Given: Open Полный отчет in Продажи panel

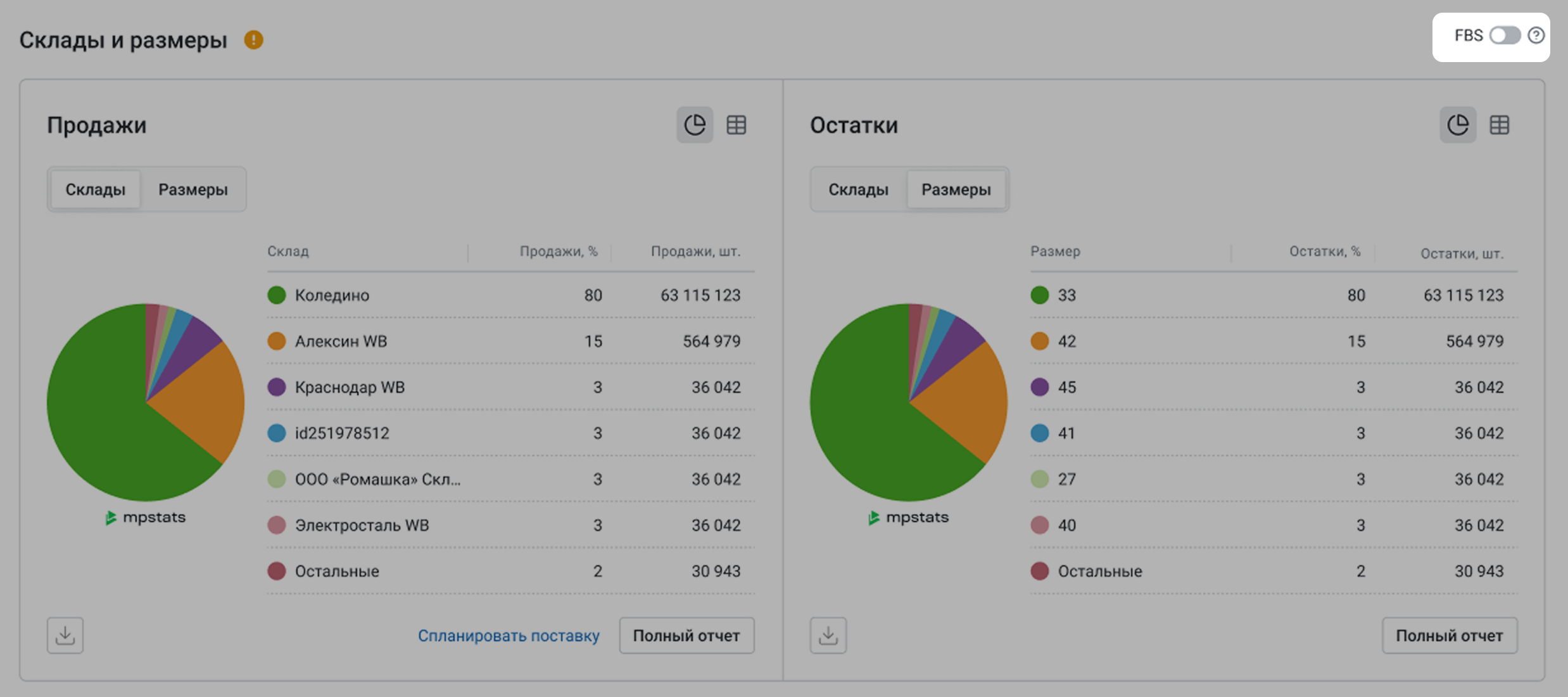Looking at the screenshot, I should pos(686,636).
